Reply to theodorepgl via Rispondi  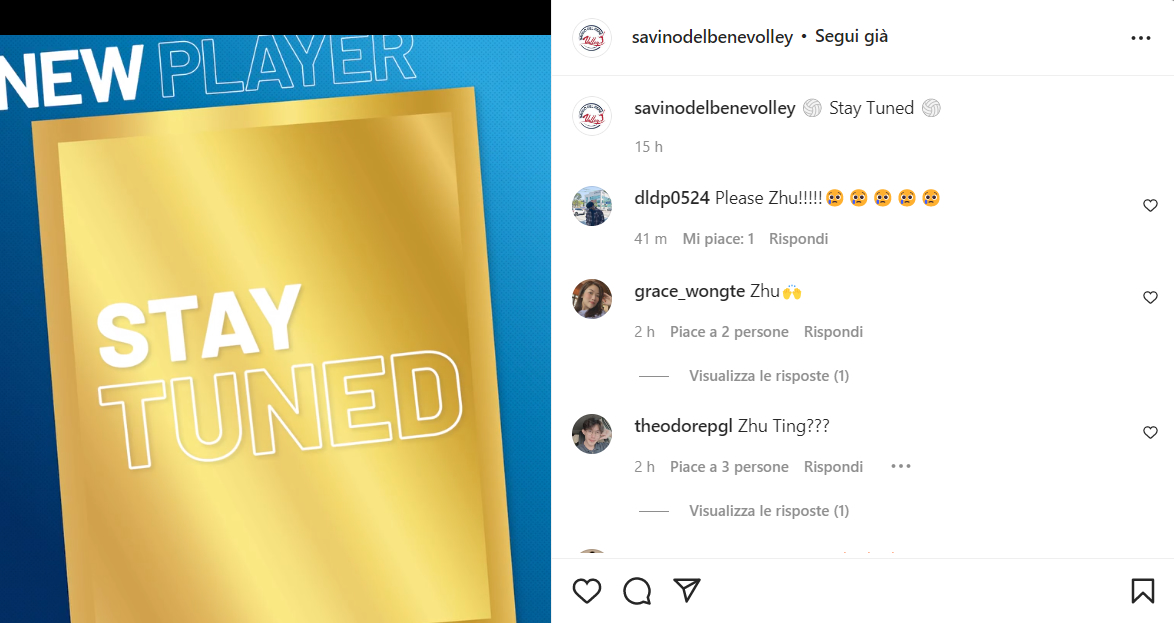(833, 467)
